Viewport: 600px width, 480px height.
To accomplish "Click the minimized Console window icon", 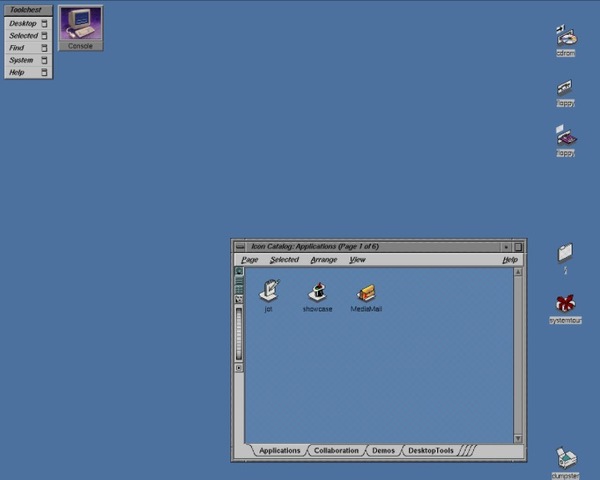I will click(80, 28).
